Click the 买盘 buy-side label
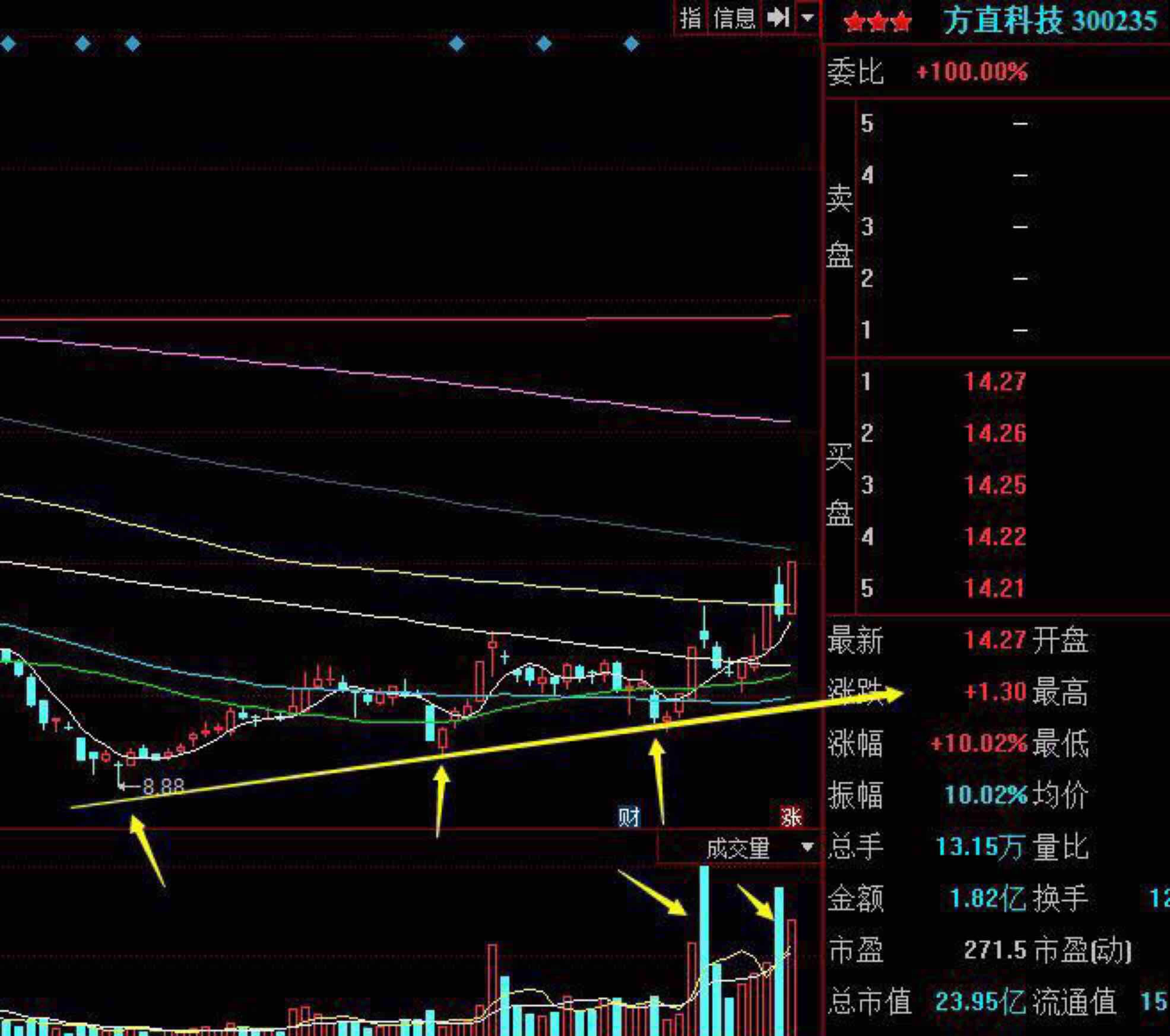 840,485
